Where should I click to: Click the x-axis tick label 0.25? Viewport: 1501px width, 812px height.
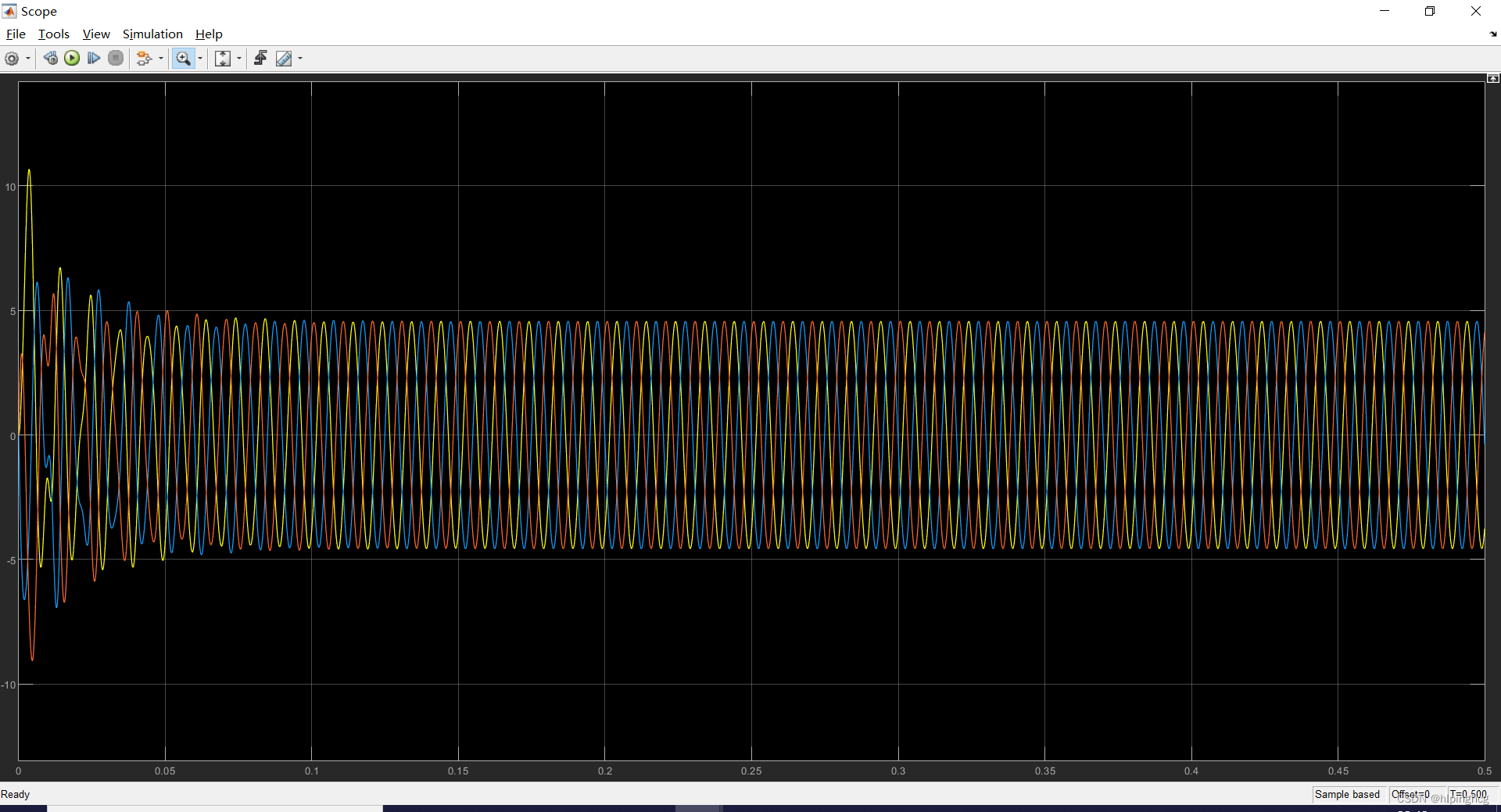751,771
